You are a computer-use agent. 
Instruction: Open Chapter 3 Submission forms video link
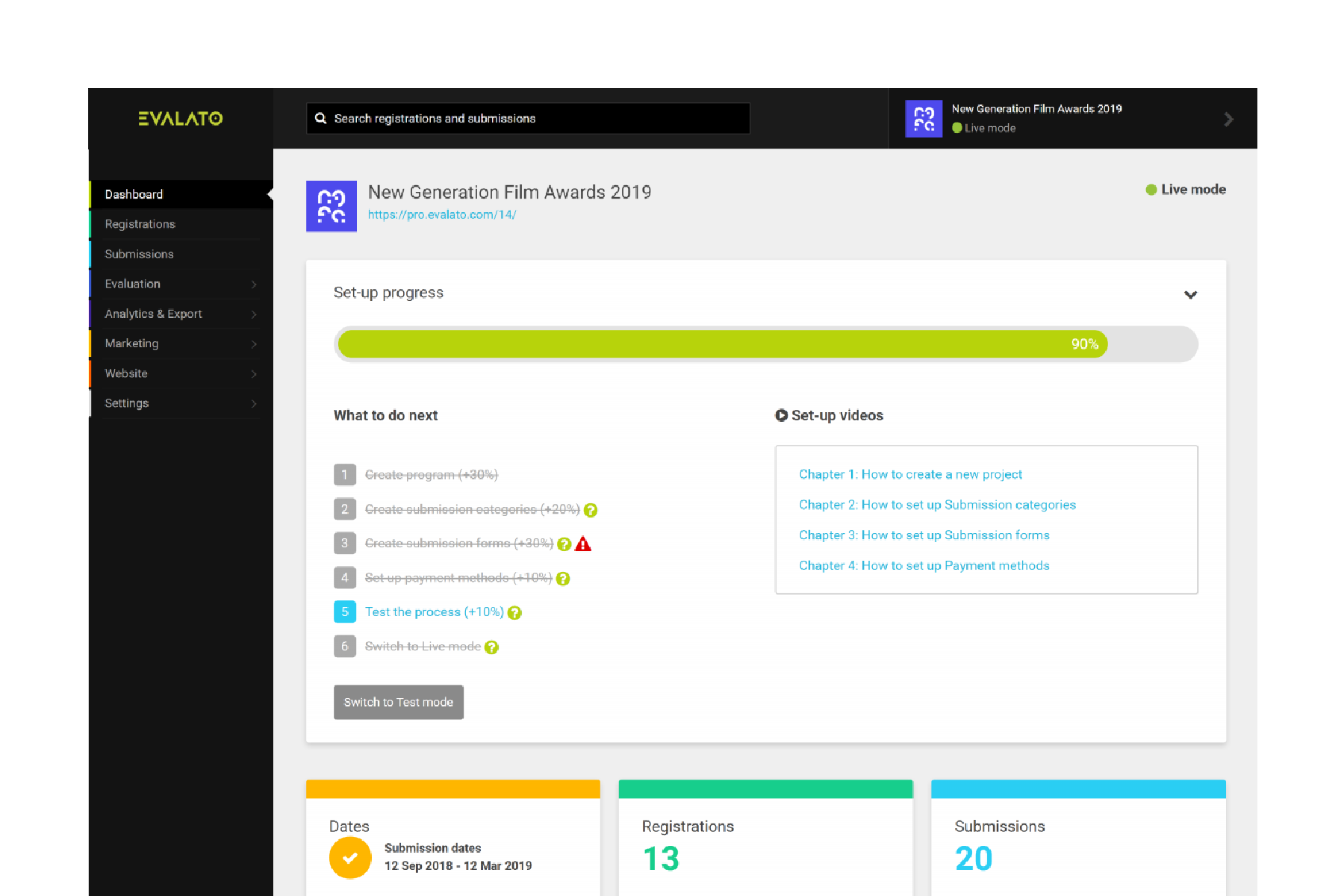[924, 535]
